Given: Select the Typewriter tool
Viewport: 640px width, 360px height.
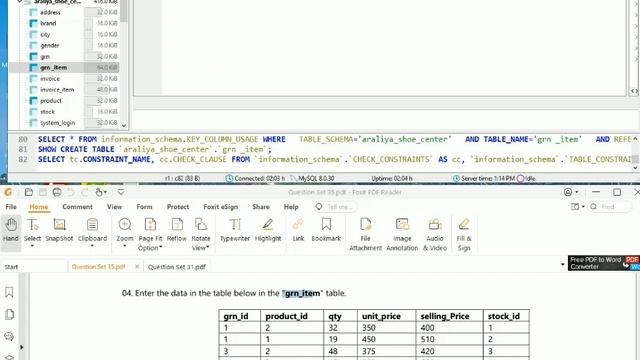Looking at the screenshot, I should tap(235, 229).
